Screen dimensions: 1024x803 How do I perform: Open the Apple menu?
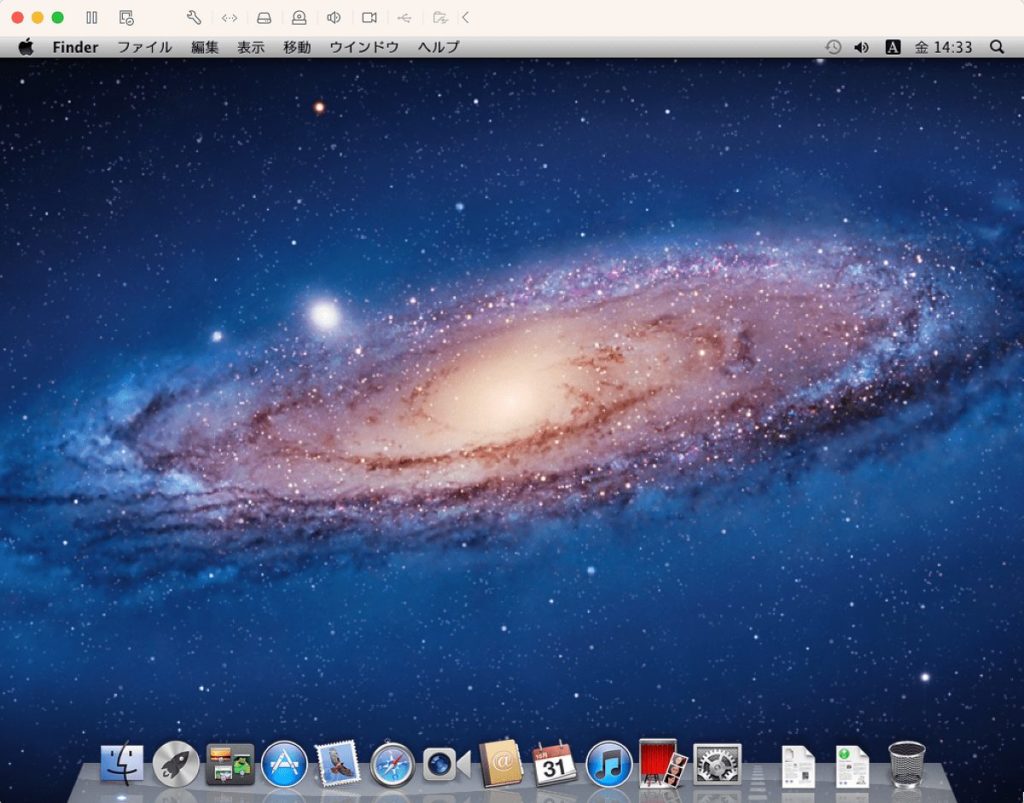click(26, 47)
